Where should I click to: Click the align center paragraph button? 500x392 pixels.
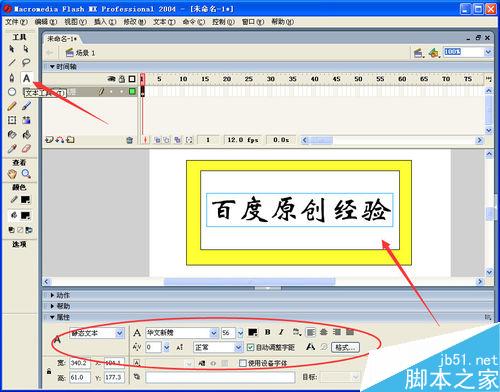click(x=324, y=332)
